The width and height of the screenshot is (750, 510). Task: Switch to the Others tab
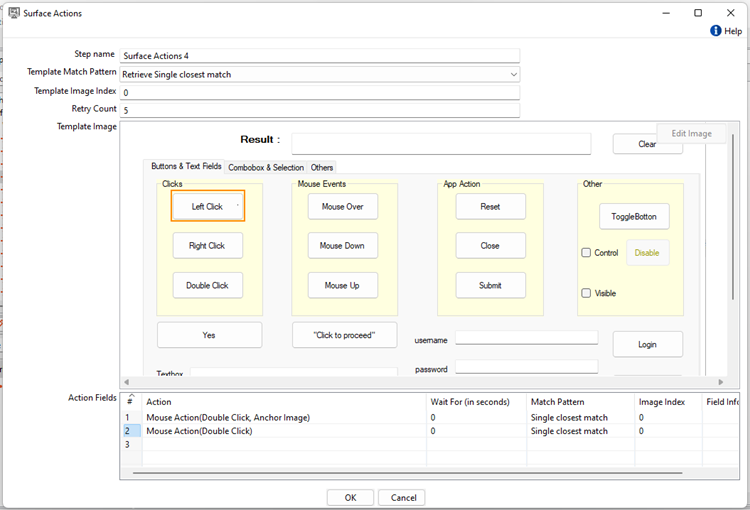pos(322,167)
